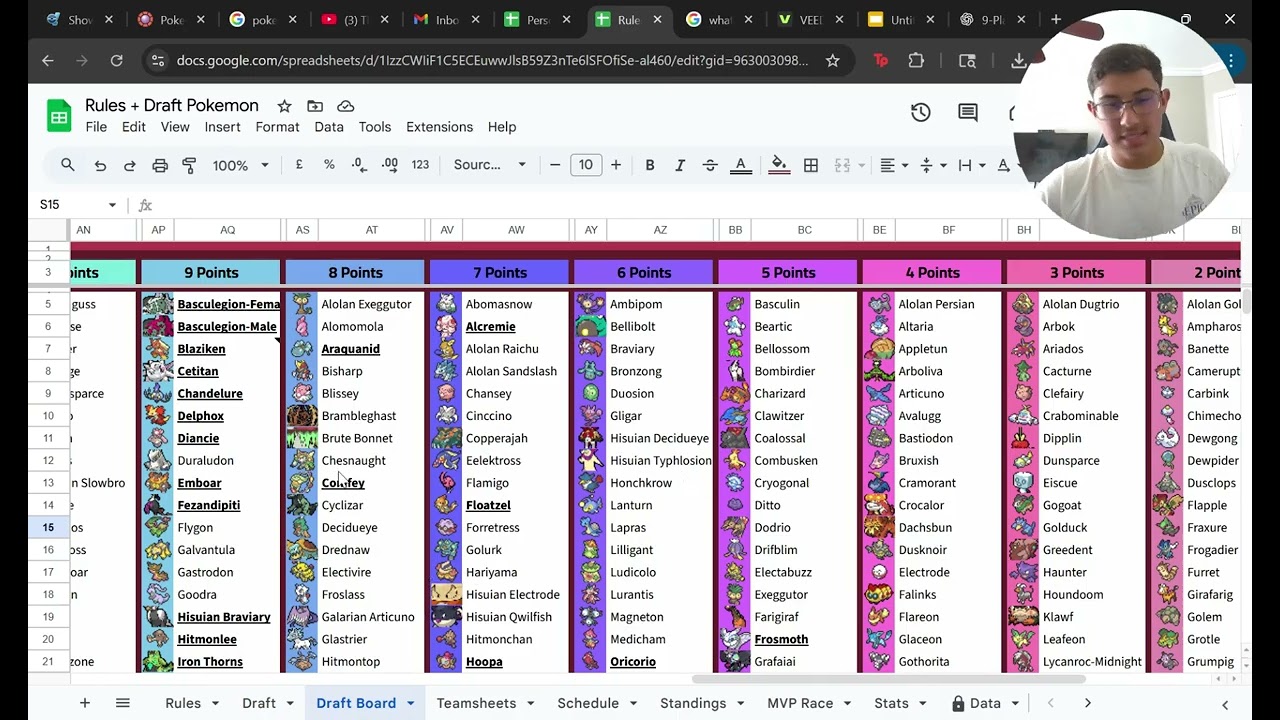Format as percent
The image size is (1280, 720).
pos(329,165)
